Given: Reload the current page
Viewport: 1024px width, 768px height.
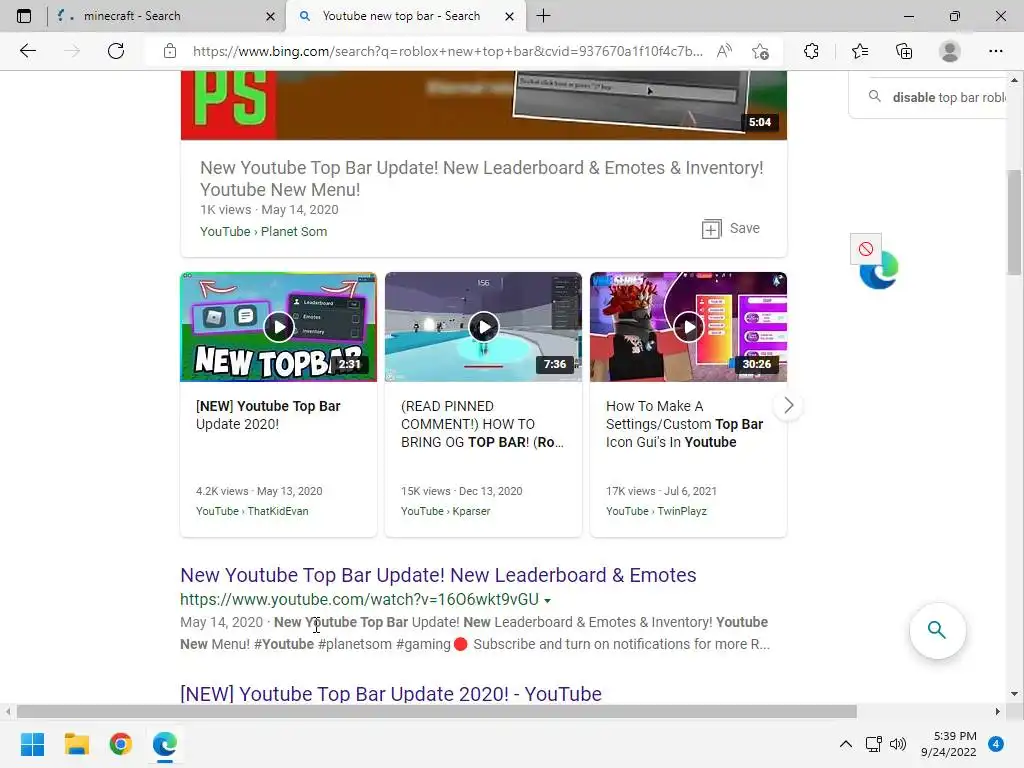Looking at the screenshot, I should (x=116, y=51).
